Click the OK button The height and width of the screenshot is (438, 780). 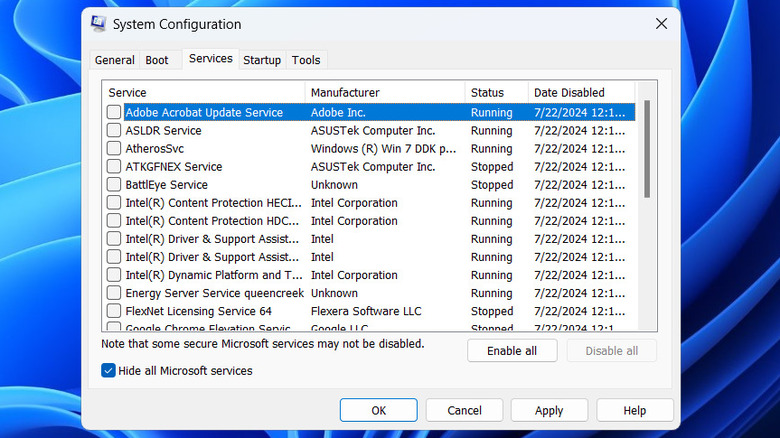pos(378,410)
